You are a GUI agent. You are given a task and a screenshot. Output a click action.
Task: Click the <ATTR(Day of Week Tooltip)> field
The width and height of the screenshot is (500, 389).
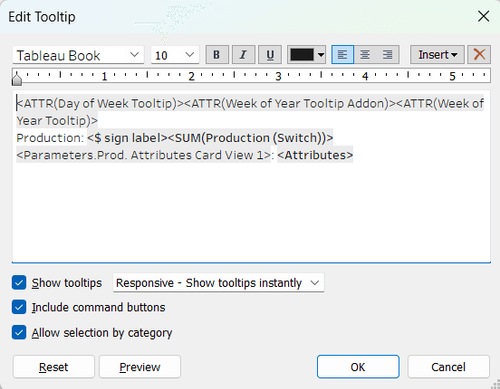[100, 103]
